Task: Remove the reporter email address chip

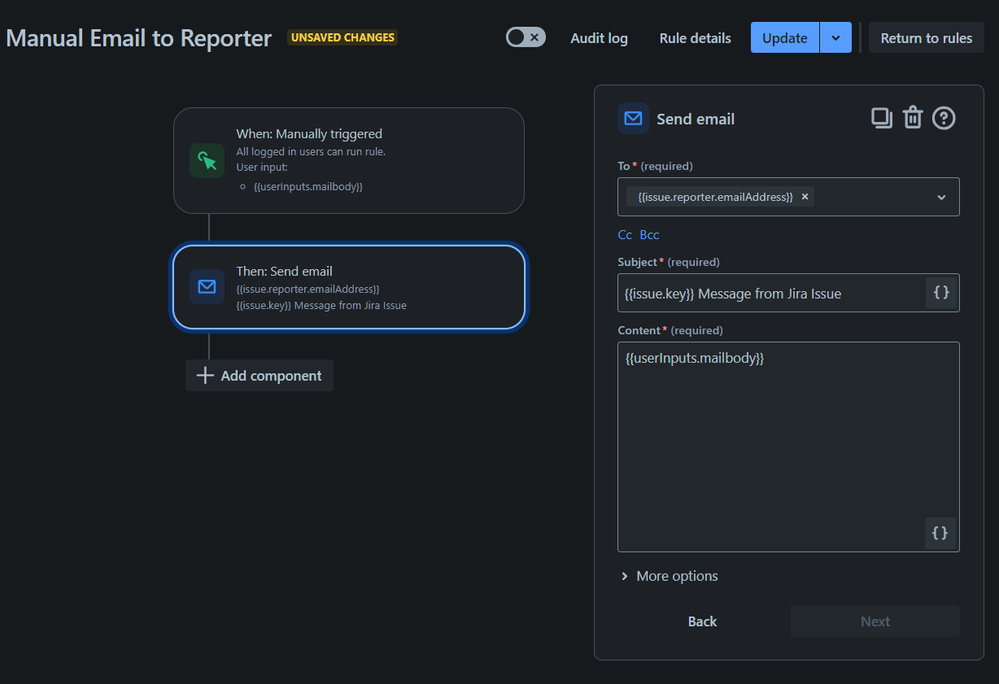Action: click(805, 197)
